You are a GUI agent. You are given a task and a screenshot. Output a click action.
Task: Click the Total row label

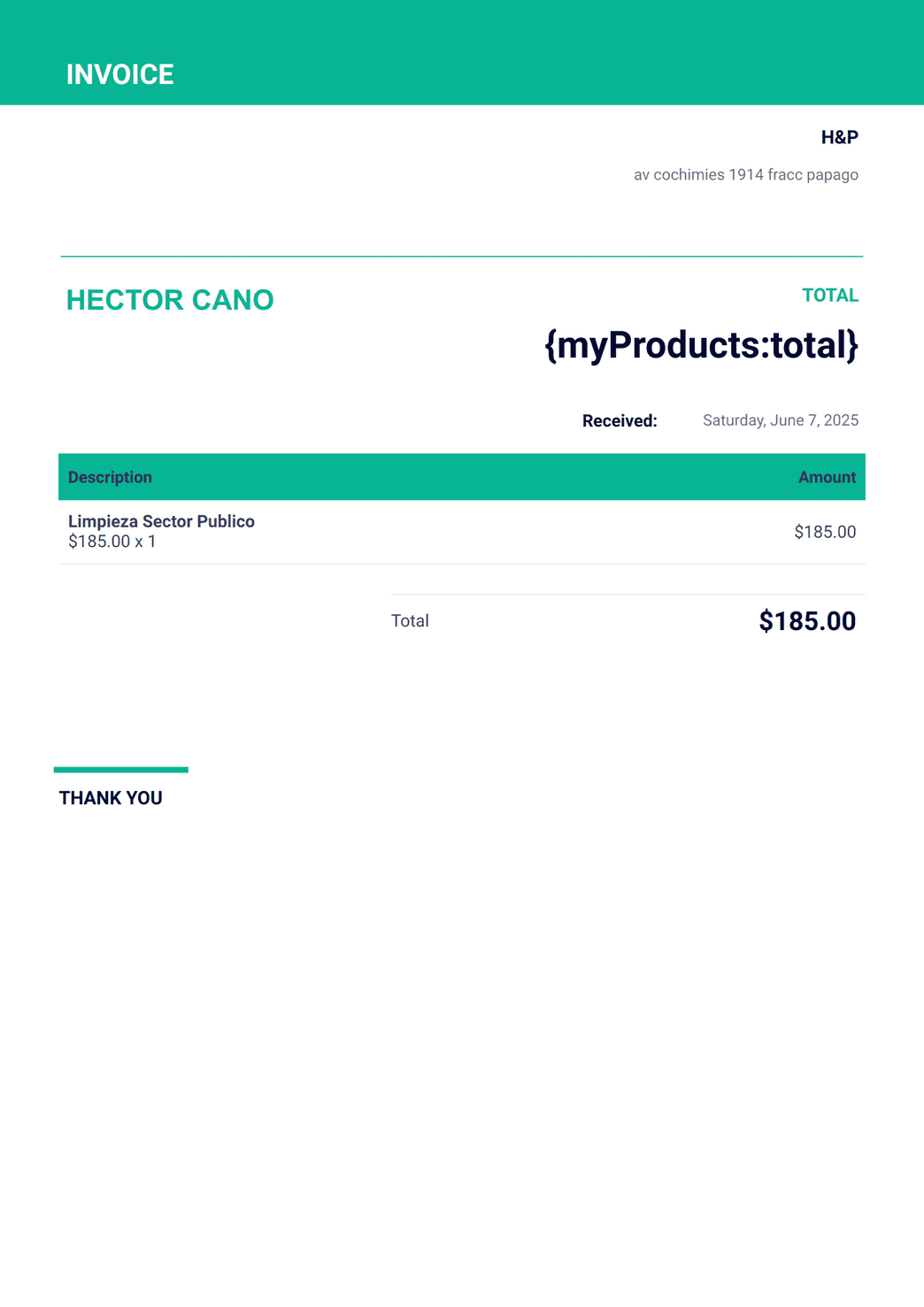410,621
